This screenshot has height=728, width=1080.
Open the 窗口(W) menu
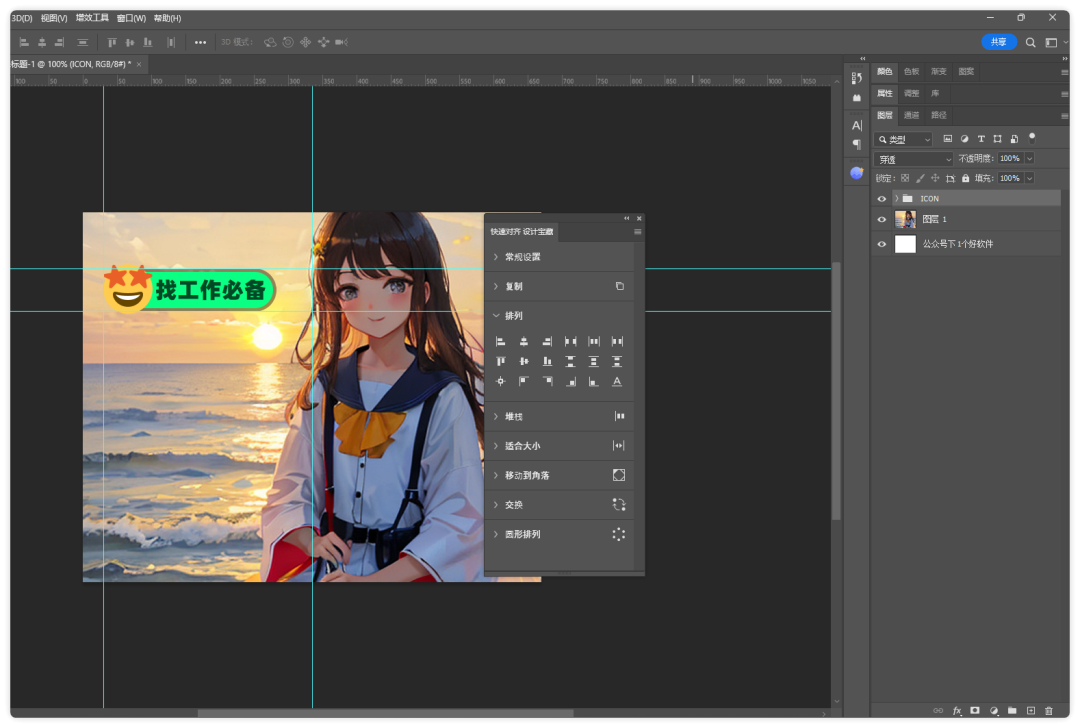[131, 18]
